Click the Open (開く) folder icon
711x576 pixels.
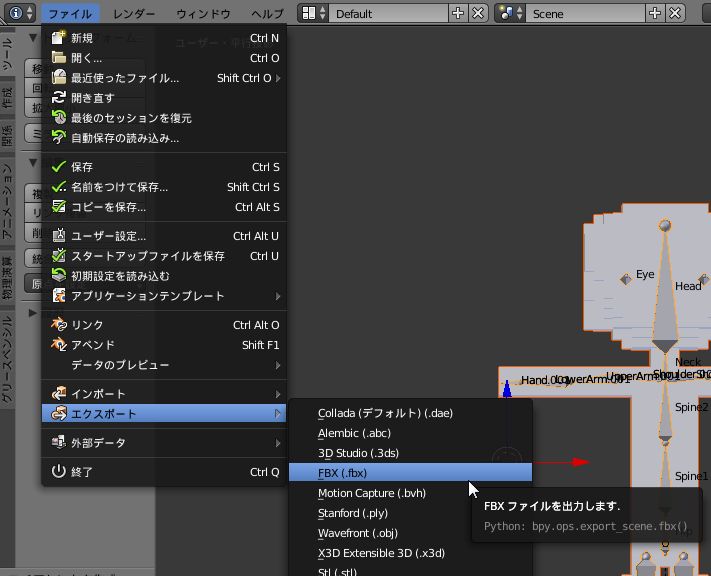pos(58,58)
